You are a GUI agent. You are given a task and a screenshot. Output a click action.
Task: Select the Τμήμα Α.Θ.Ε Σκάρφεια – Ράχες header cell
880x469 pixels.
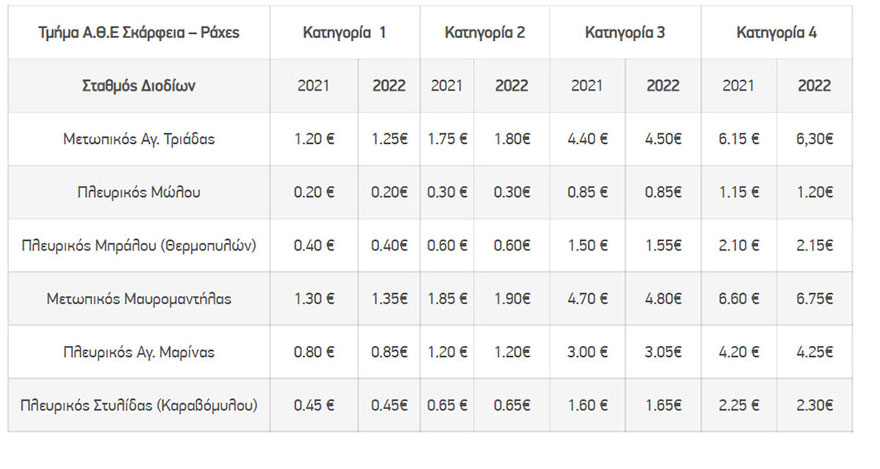[139, 32]
